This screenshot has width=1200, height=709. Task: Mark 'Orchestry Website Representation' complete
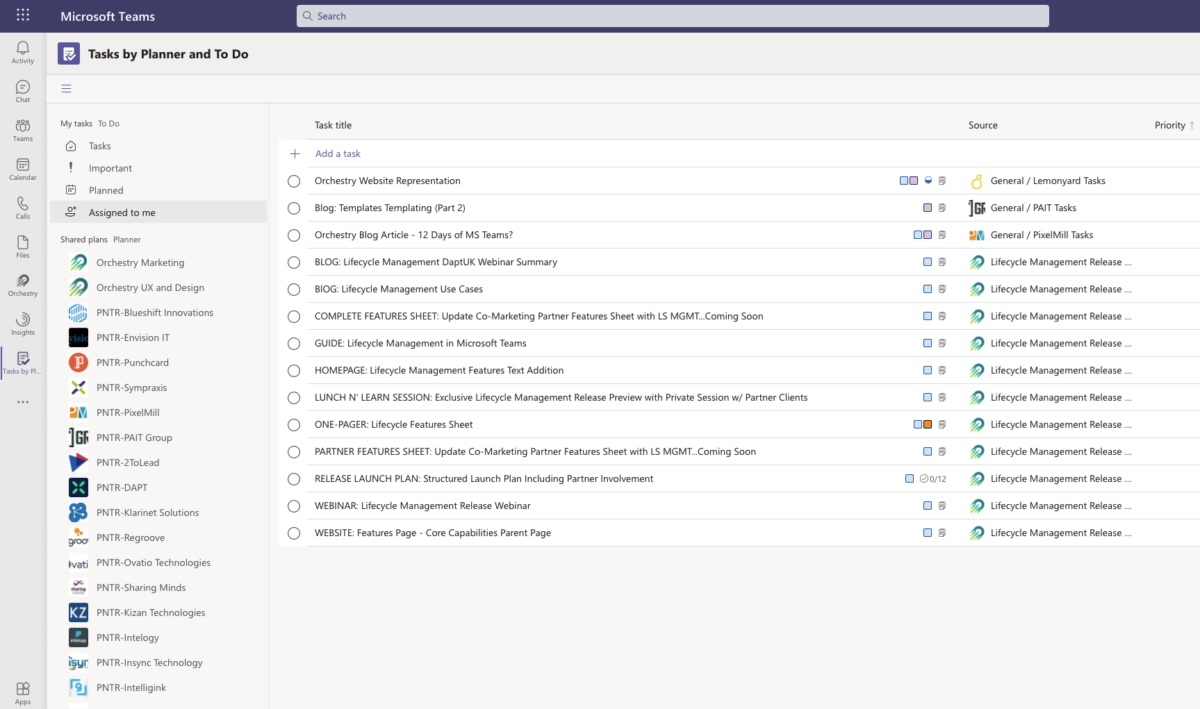click(293, 181)
